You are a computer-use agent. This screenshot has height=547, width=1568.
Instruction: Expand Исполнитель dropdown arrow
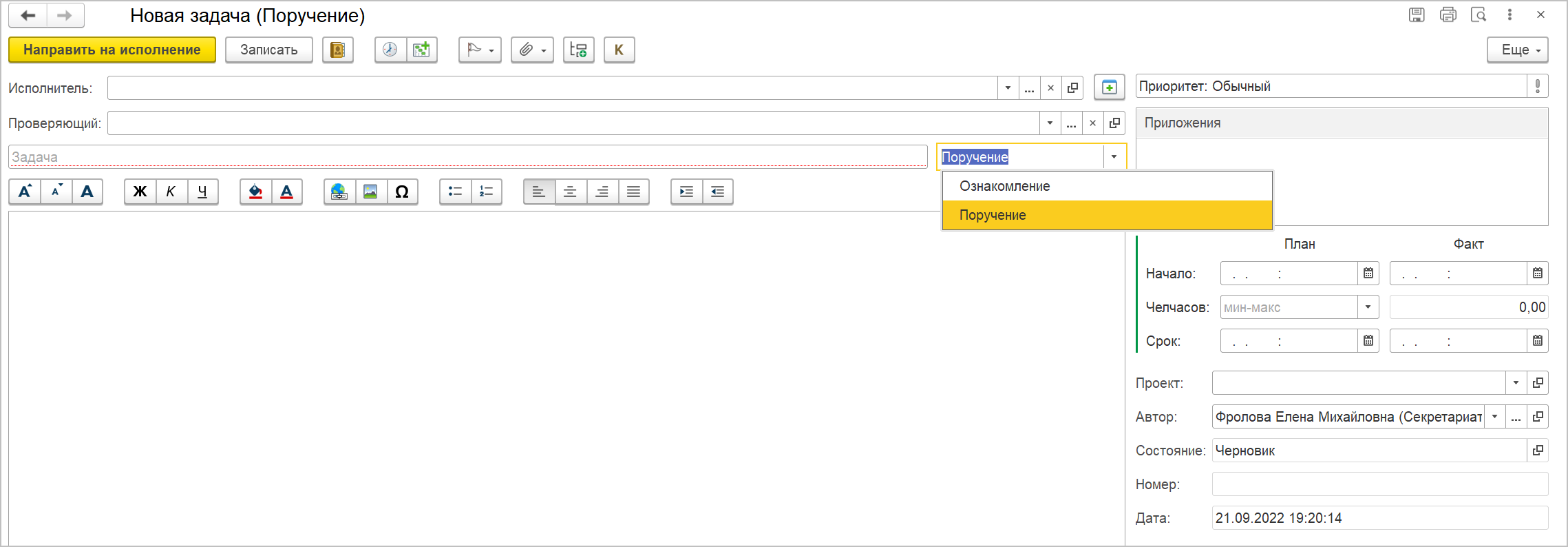click(1008, 87)
